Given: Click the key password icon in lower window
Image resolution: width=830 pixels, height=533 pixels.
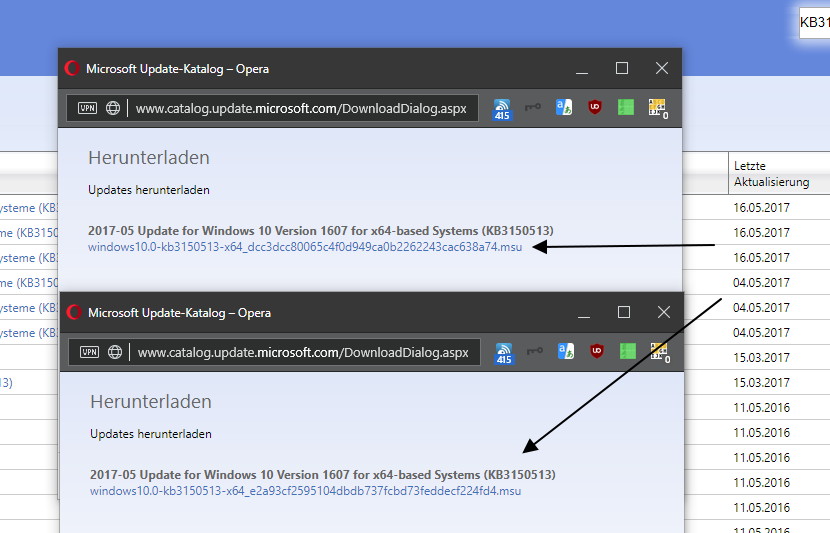Looking at the screenshot, I should pyautogui.click(x=535, y=351).
